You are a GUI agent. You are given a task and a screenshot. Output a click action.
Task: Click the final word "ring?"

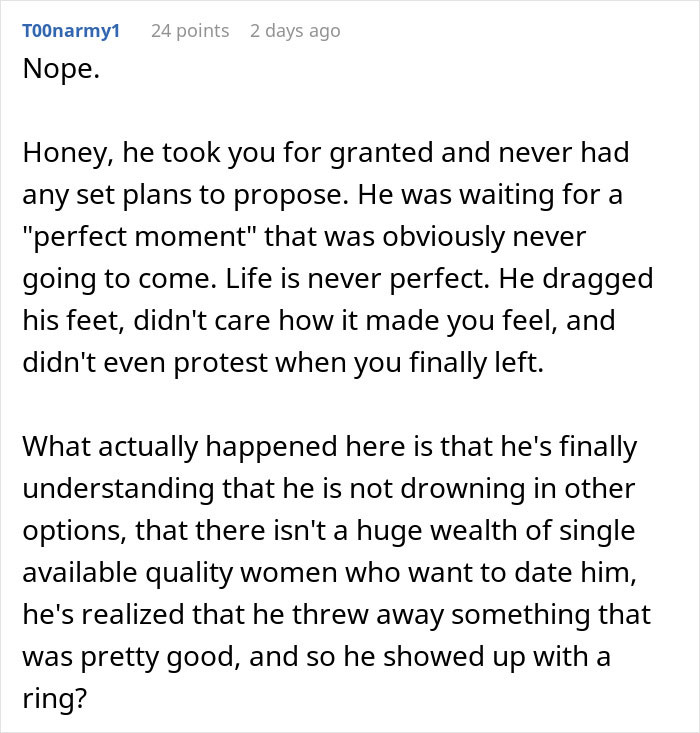(50, 695)
